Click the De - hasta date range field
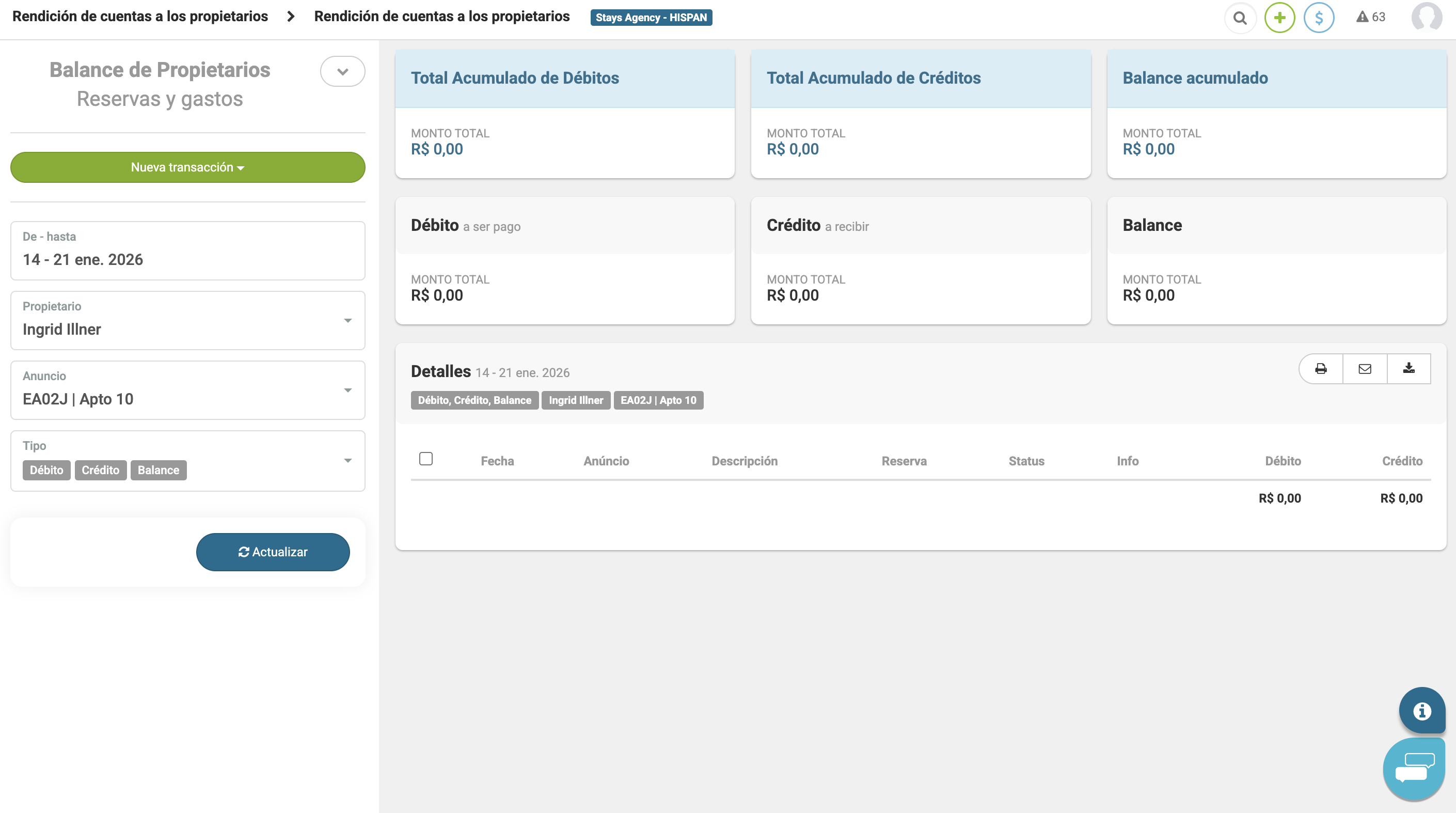This screenshot has width=1456, height=813. coord(187,251)
